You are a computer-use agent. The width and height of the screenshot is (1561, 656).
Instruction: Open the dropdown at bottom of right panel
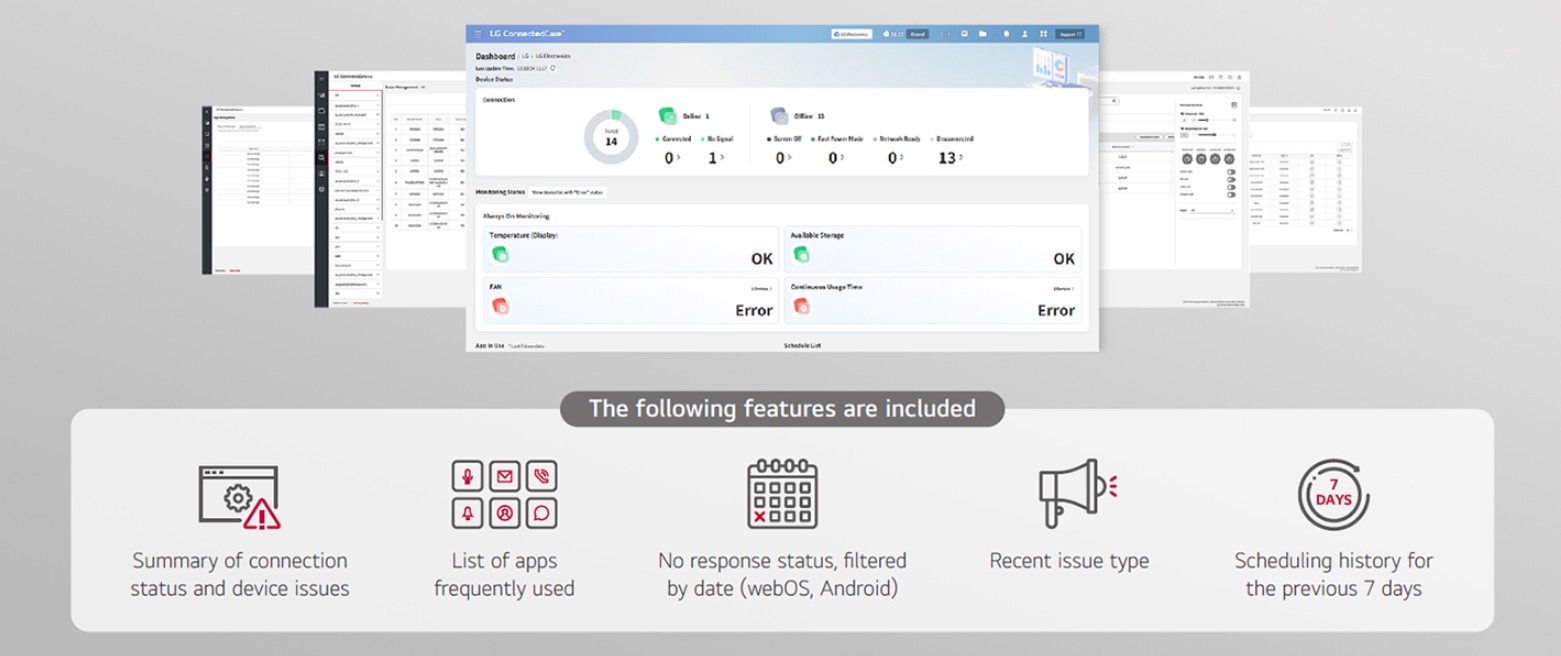[1212, 211]
